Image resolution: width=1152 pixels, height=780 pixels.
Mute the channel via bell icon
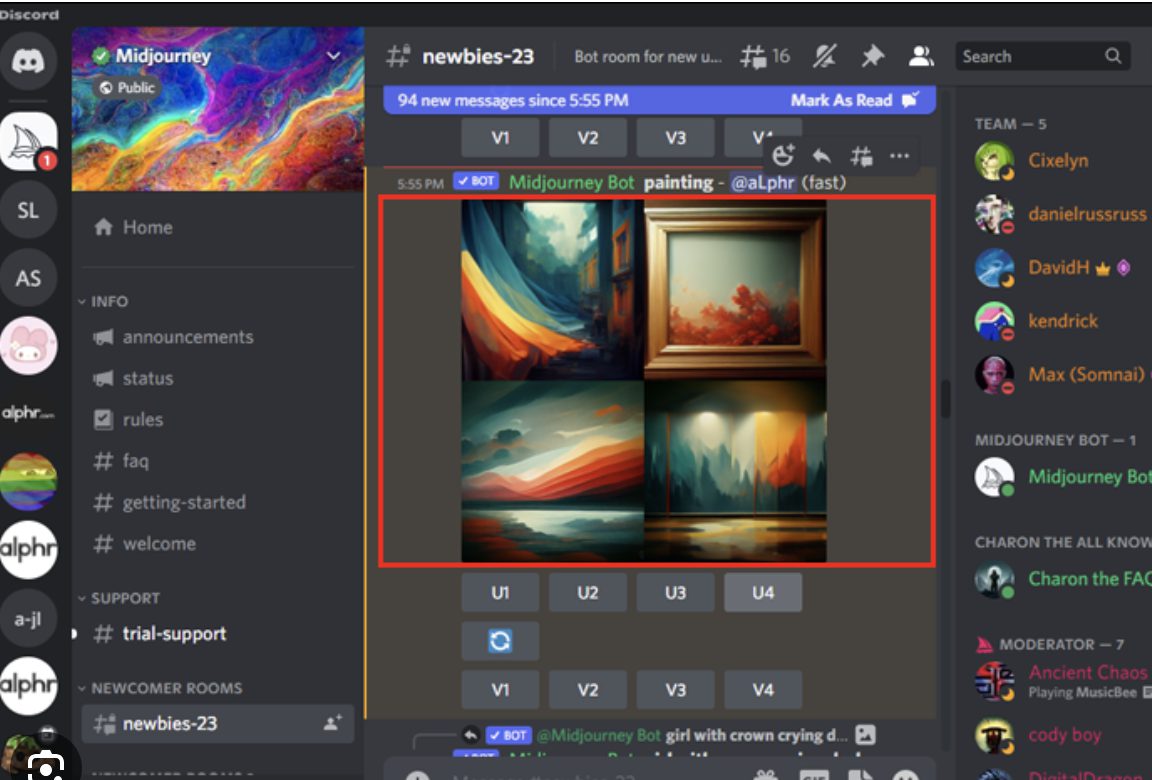(826, 56)
